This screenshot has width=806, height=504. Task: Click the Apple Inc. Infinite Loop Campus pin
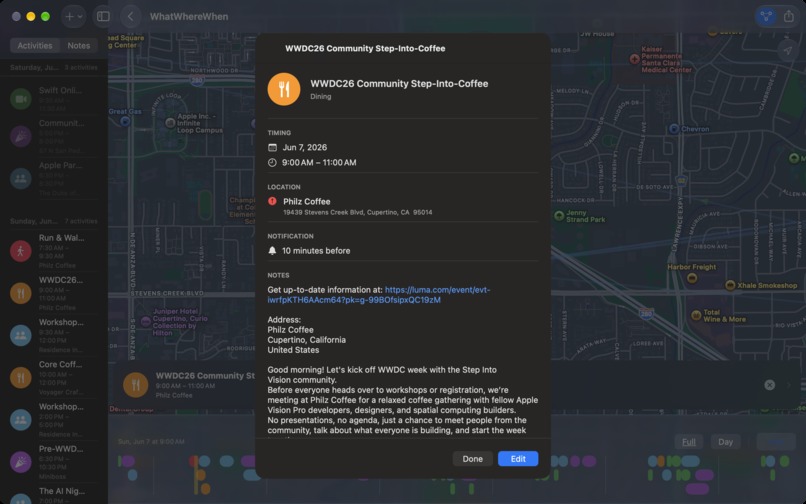pos(170,122)
